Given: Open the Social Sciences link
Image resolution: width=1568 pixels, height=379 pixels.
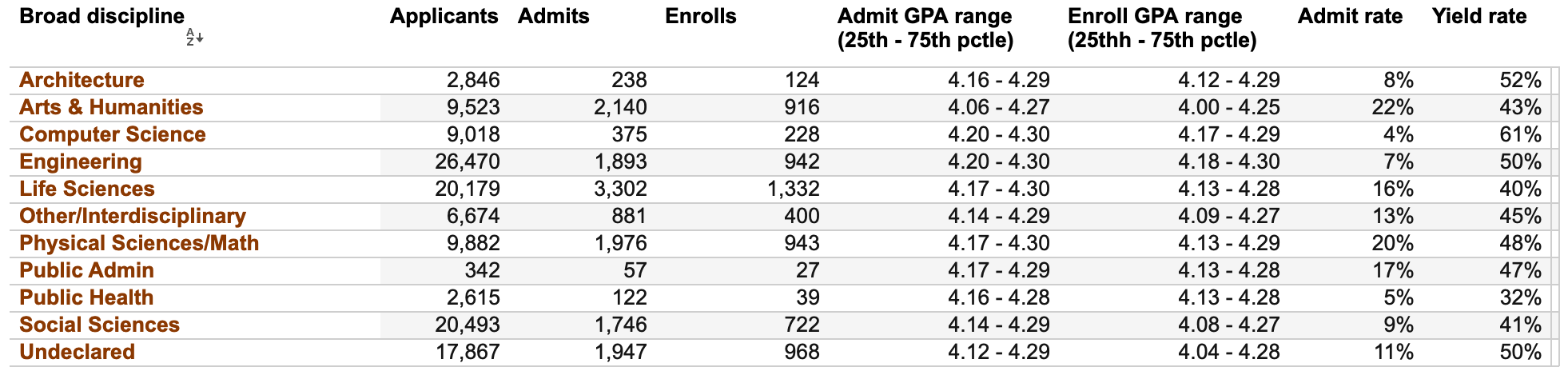Looking at the screenshot, I should tap(99, 325).
